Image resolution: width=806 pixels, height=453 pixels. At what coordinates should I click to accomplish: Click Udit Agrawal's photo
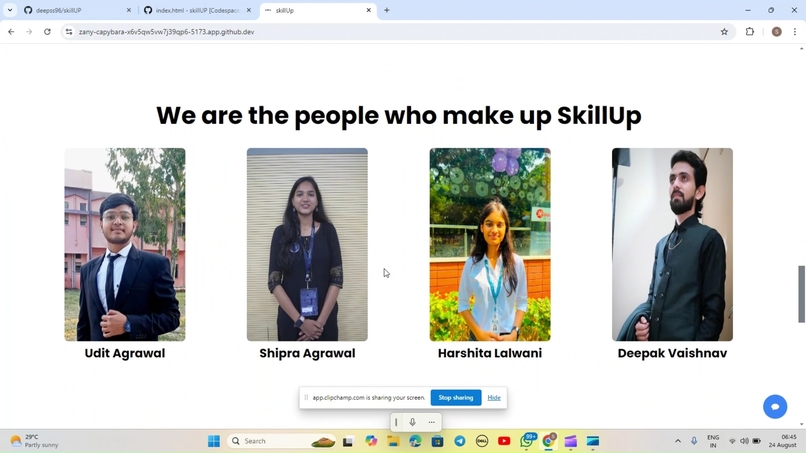point(125,244)
